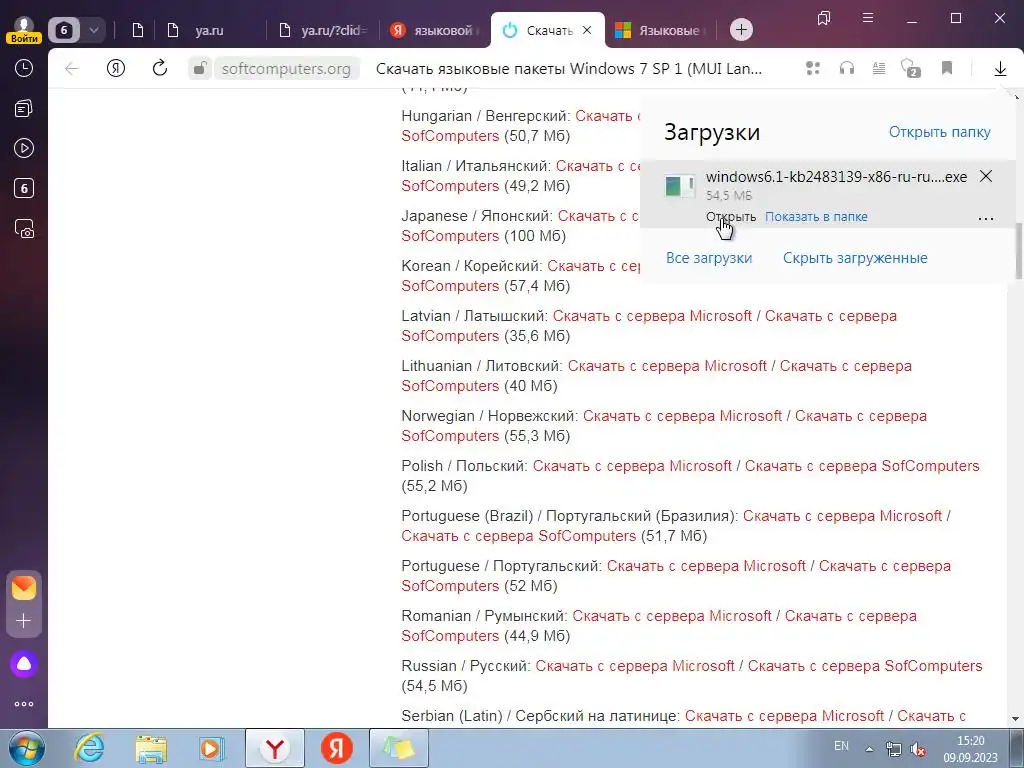This screenshot has width=1024, height=768.
Task: Open the three-dot sidebar menu
Action: (x=24, y=704)
